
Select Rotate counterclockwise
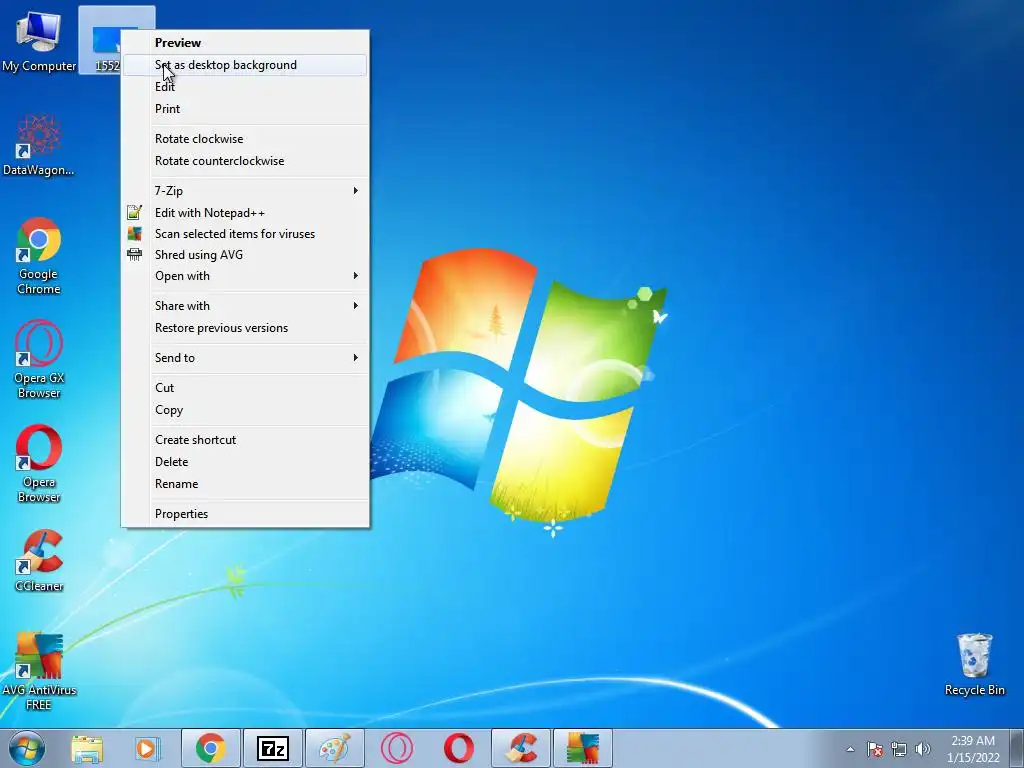[x=246, y=161]
